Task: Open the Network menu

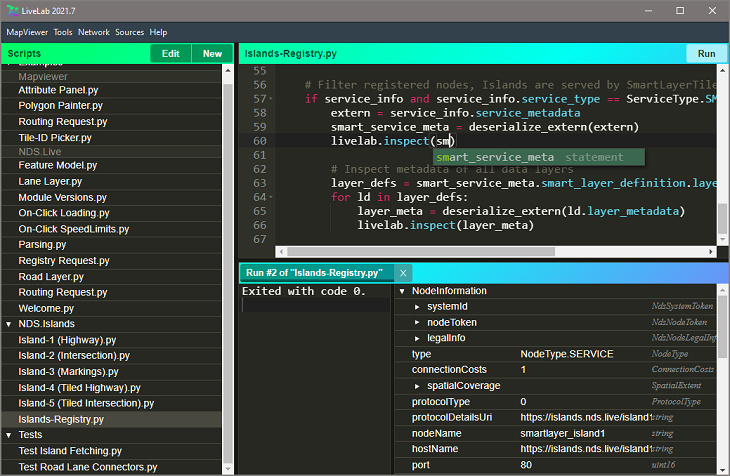Action: click(x=94, y=32)
